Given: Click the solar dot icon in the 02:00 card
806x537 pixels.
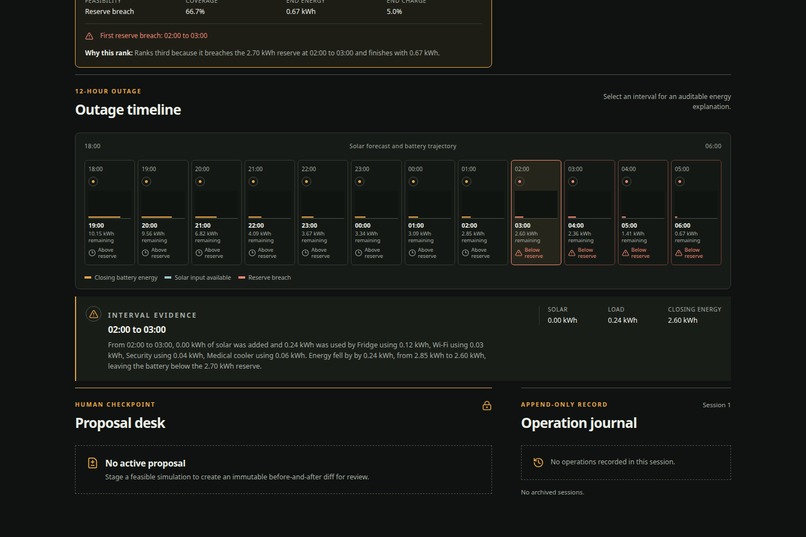Looking at the screenshot, I should 520,181.
